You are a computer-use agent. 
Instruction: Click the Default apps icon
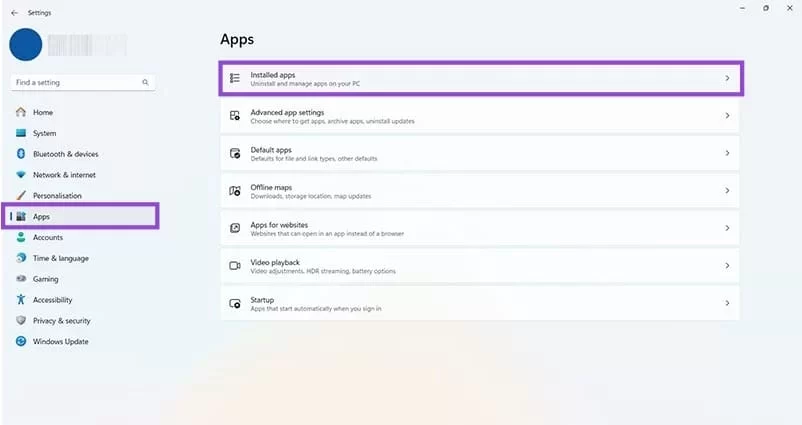click(235, 154)
